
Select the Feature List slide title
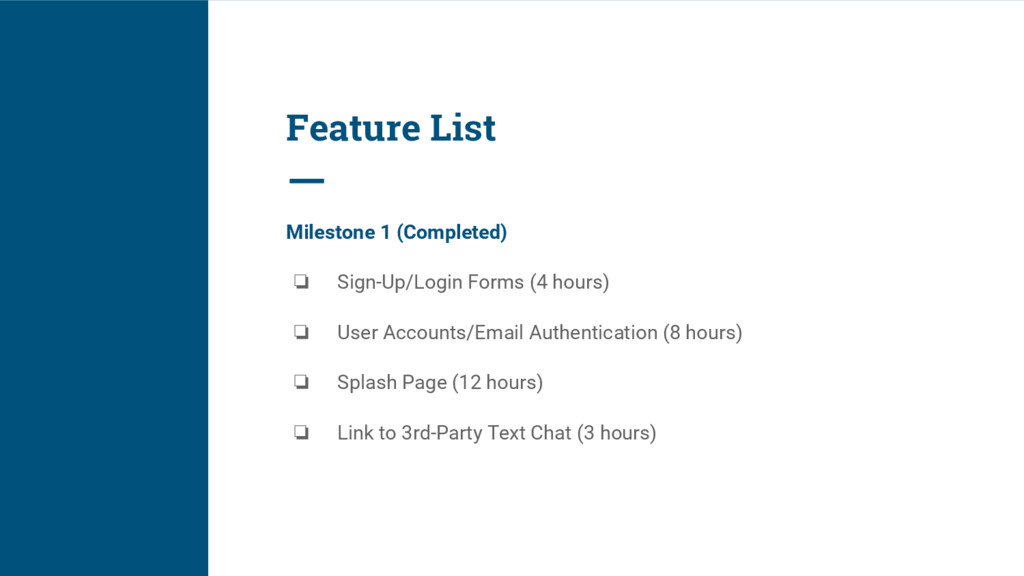[x=390, y=128]
